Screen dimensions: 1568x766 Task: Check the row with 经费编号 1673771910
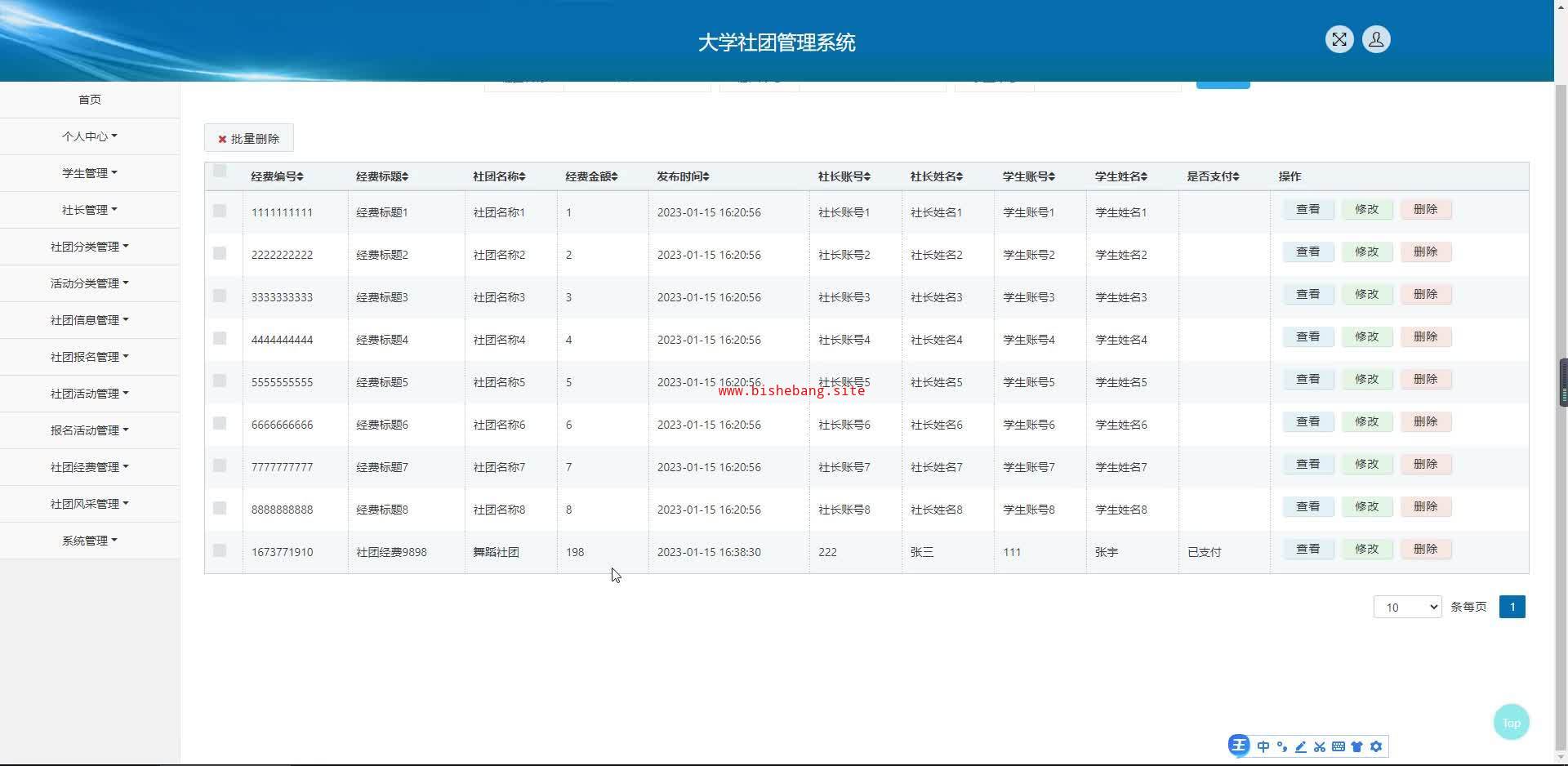(x=220, y=550)
